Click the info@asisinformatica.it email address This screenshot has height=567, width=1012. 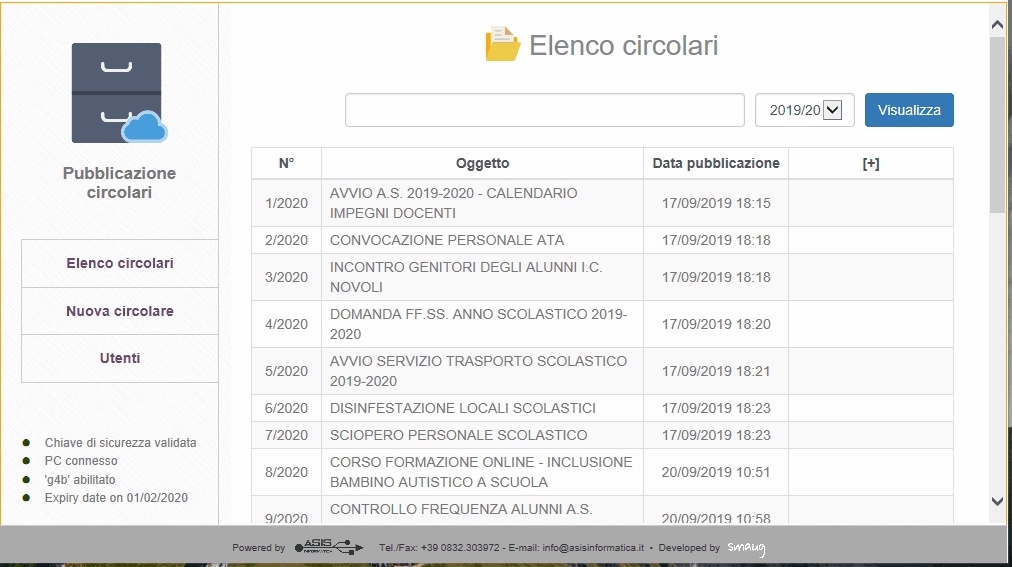(x=593, y=548)
